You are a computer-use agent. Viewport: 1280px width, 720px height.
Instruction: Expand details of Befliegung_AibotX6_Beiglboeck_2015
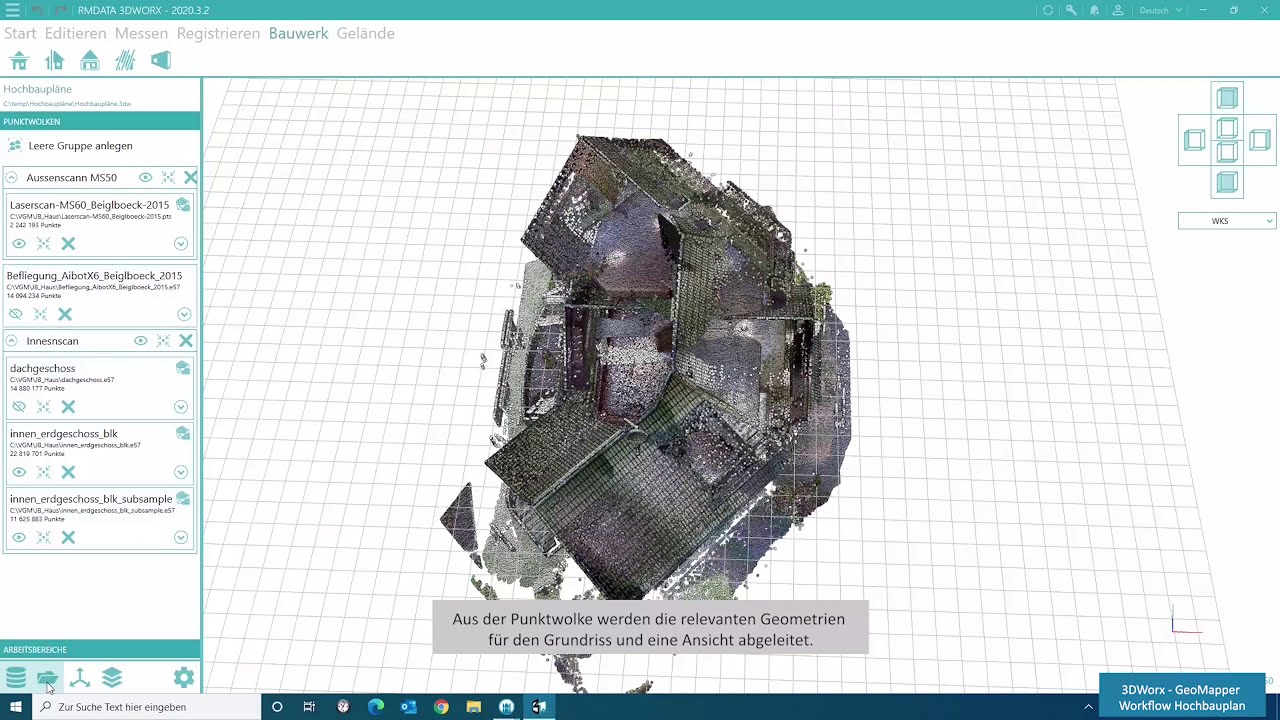click(x=184, y=314)
